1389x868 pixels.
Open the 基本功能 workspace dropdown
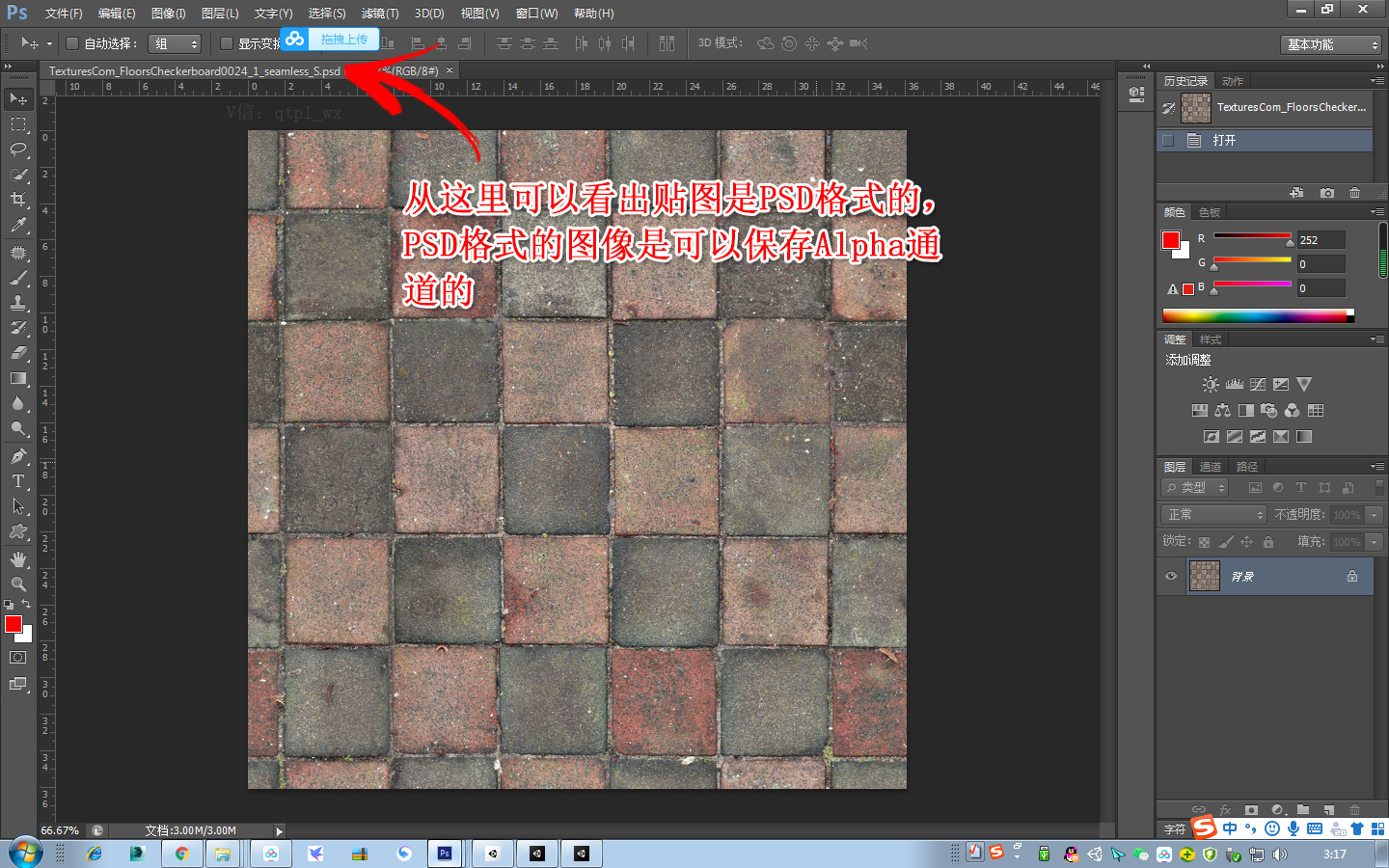coord(1331,44)
